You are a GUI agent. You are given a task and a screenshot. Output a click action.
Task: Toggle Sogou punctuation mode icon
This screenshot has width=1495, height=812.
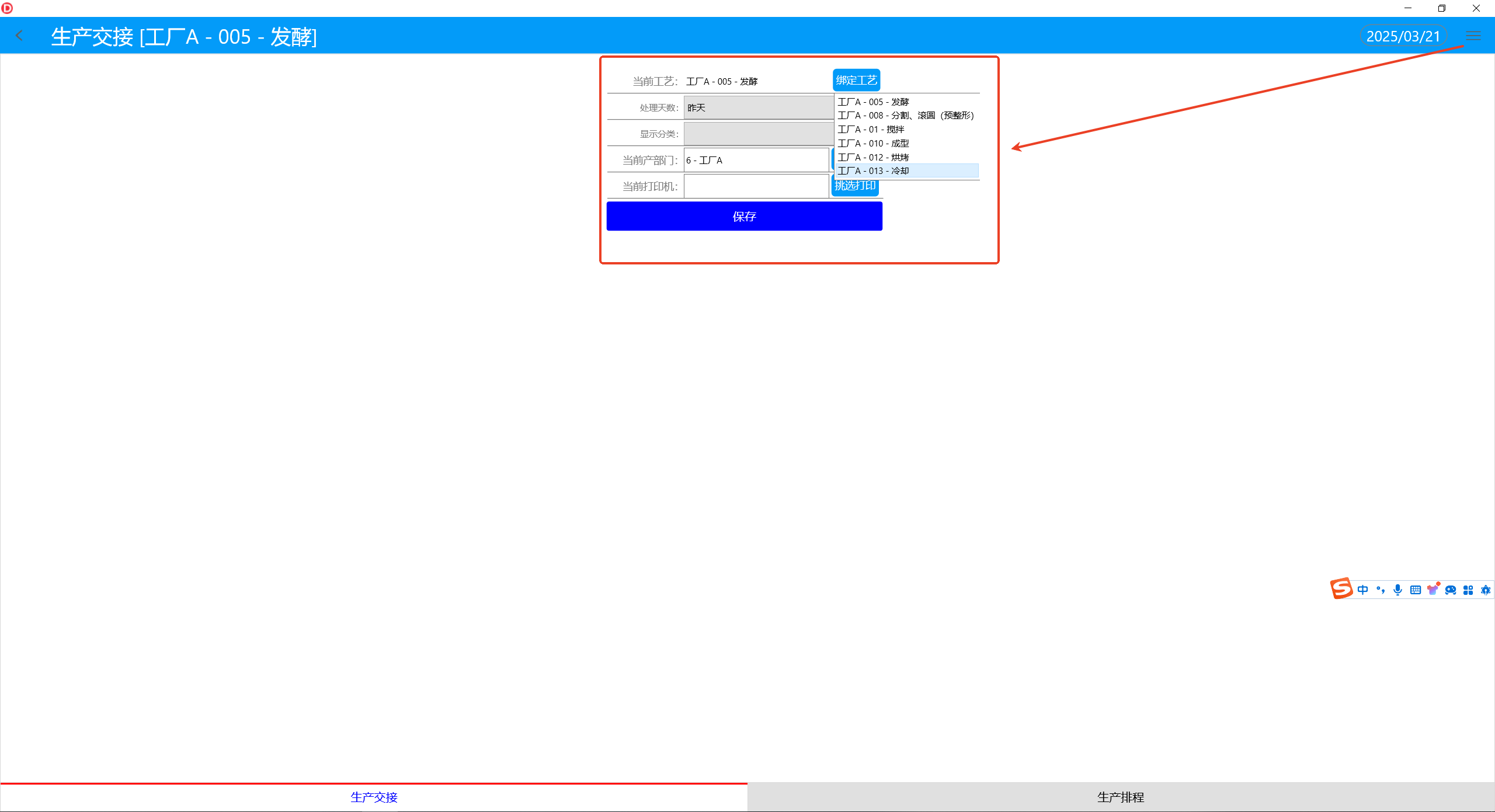(1381, 590)
